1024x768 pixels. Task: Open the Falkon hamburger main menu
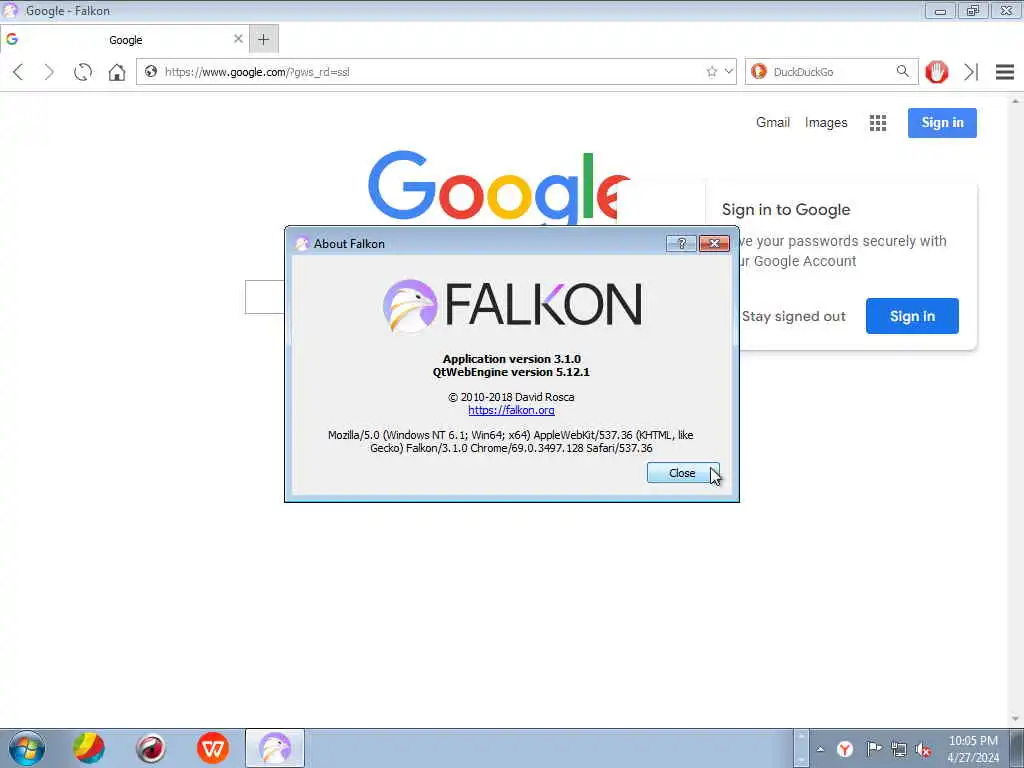point(1005,72)
